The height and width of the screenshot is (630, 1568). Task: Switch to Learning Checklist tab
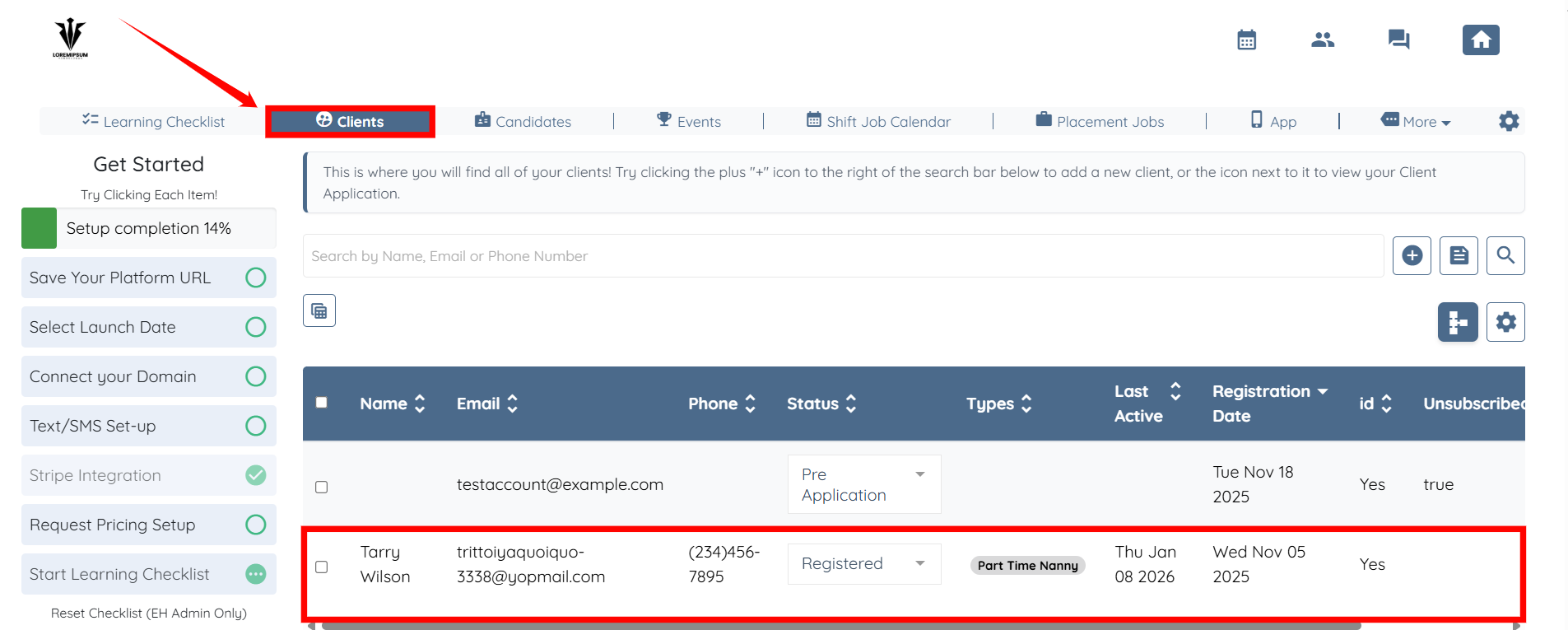(x=153, y=121)
